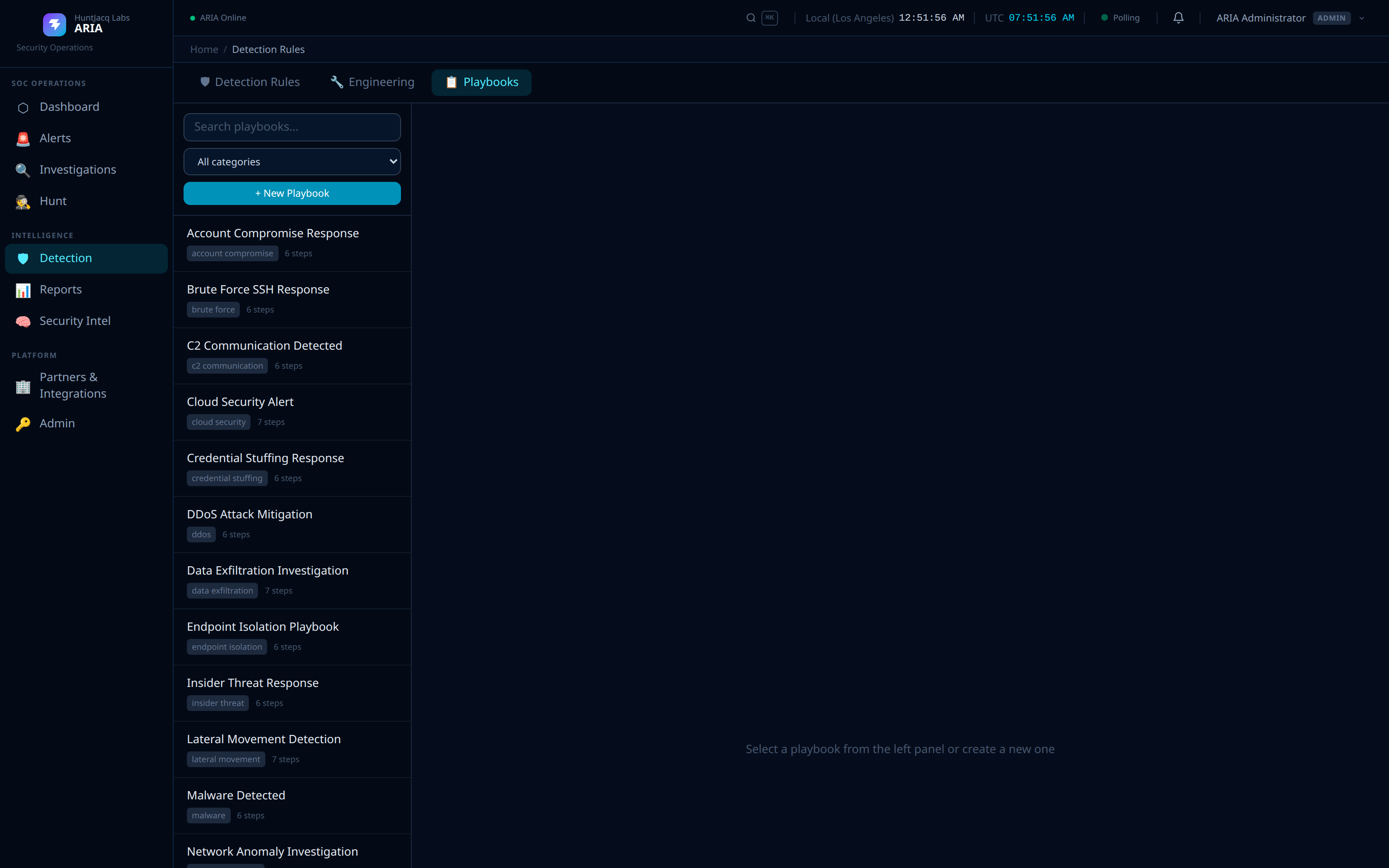
Task: Click the Alerts siren icon
Action: [23, 139]
